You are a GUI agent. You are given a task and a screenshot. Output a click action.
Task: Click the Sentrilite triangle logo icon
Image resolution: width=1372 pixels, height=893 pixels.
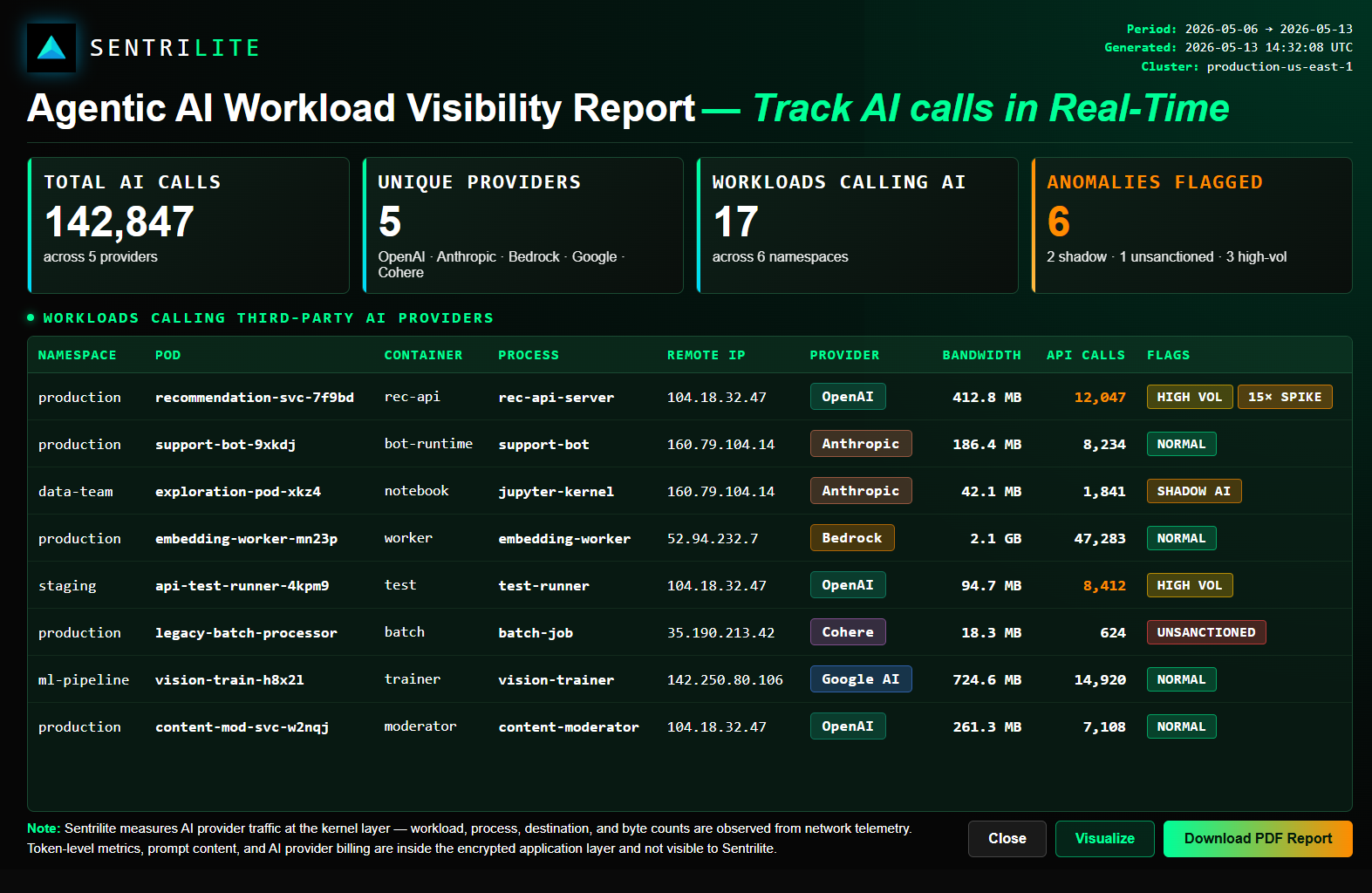tap(51, 48)
